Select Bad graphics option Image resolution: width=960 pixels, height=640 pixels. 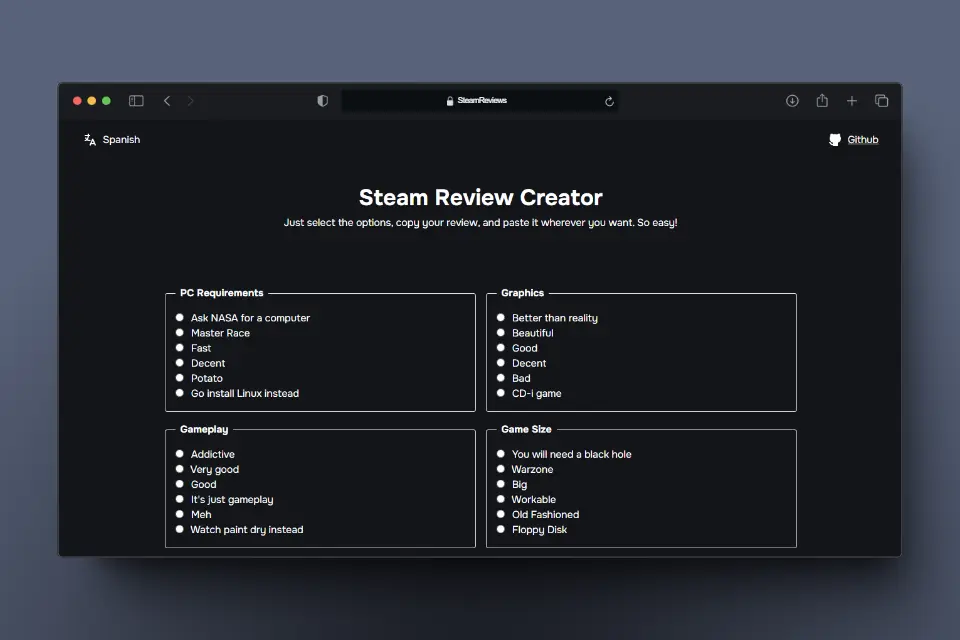(x=501, y=378)
